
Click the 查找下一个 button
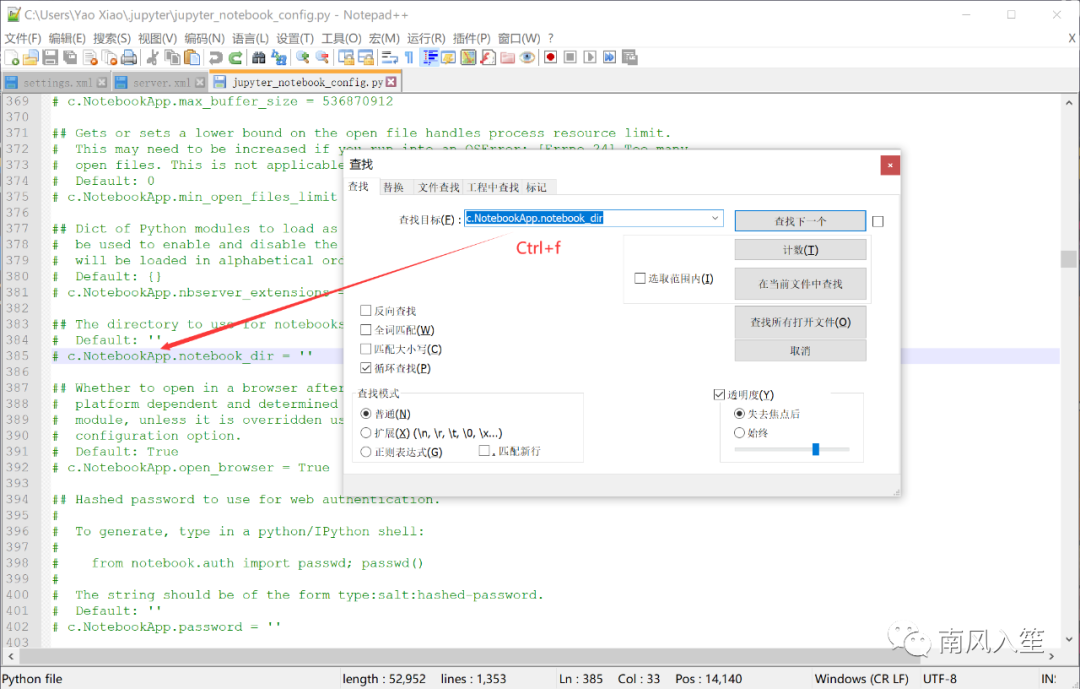[800, 221]
